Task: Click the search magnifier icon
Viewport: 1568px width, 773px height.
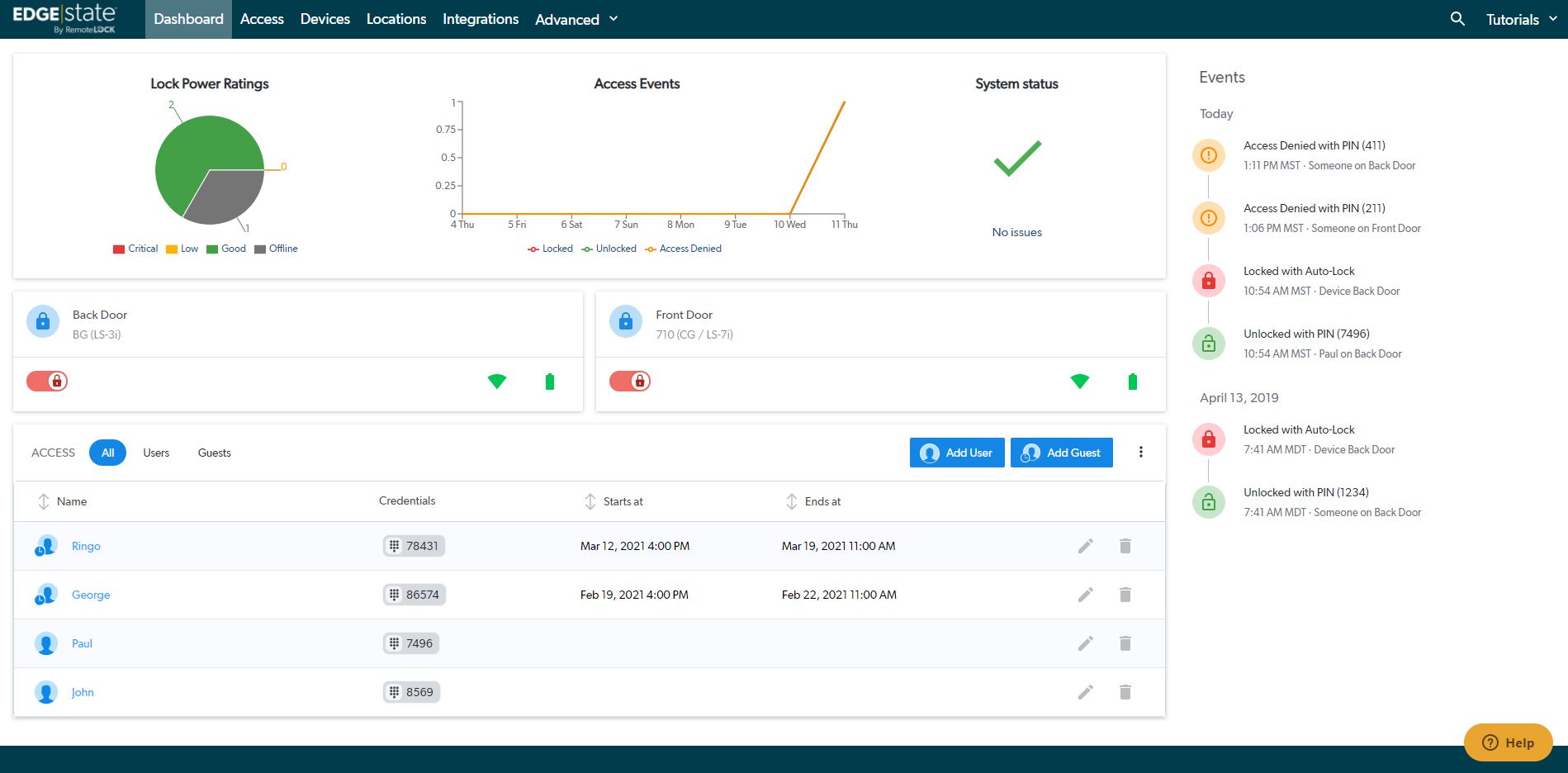Action: (1457, 19)
